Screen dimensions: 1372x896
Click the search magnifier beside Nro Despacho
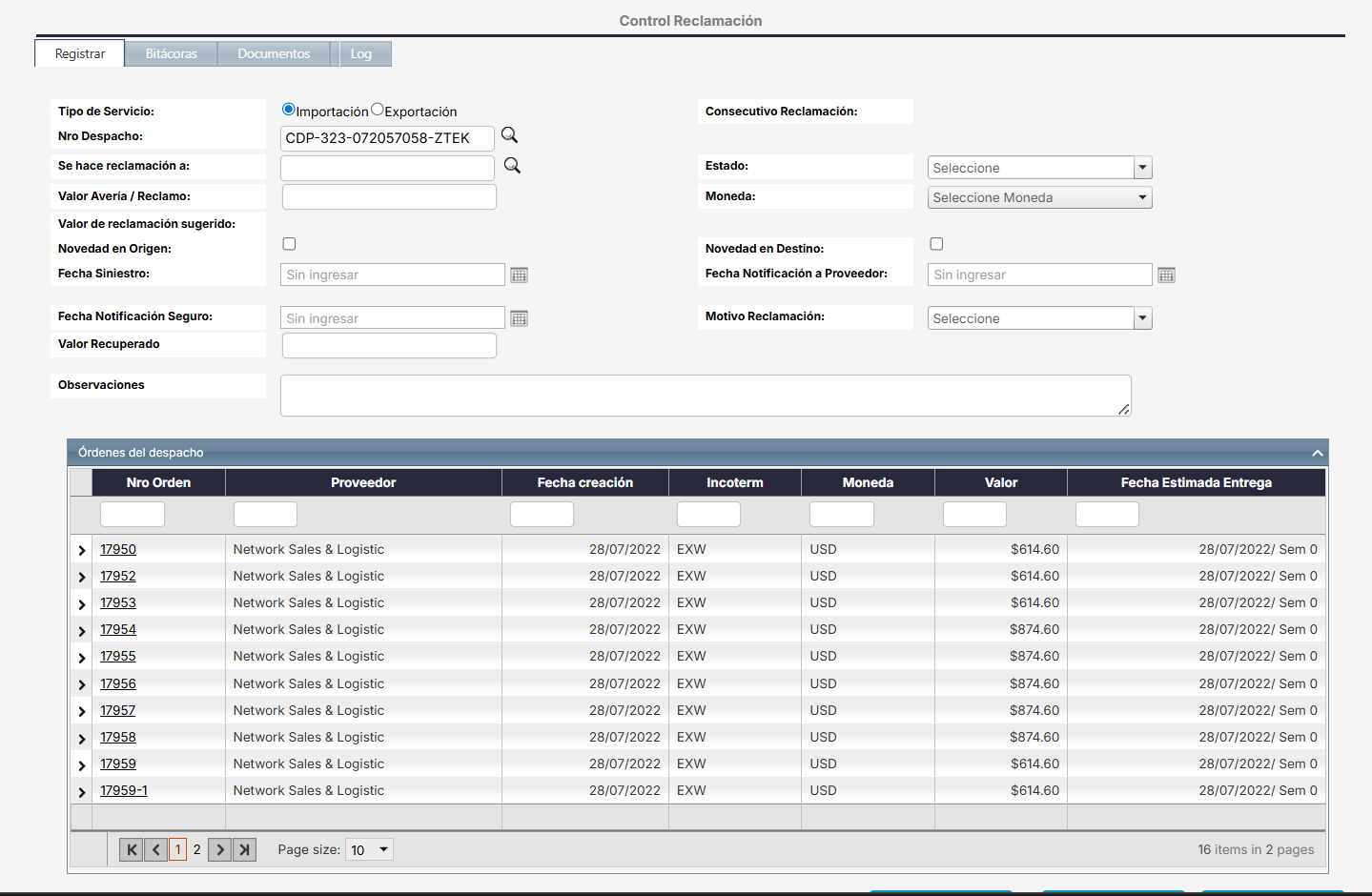tap(509, 135)
